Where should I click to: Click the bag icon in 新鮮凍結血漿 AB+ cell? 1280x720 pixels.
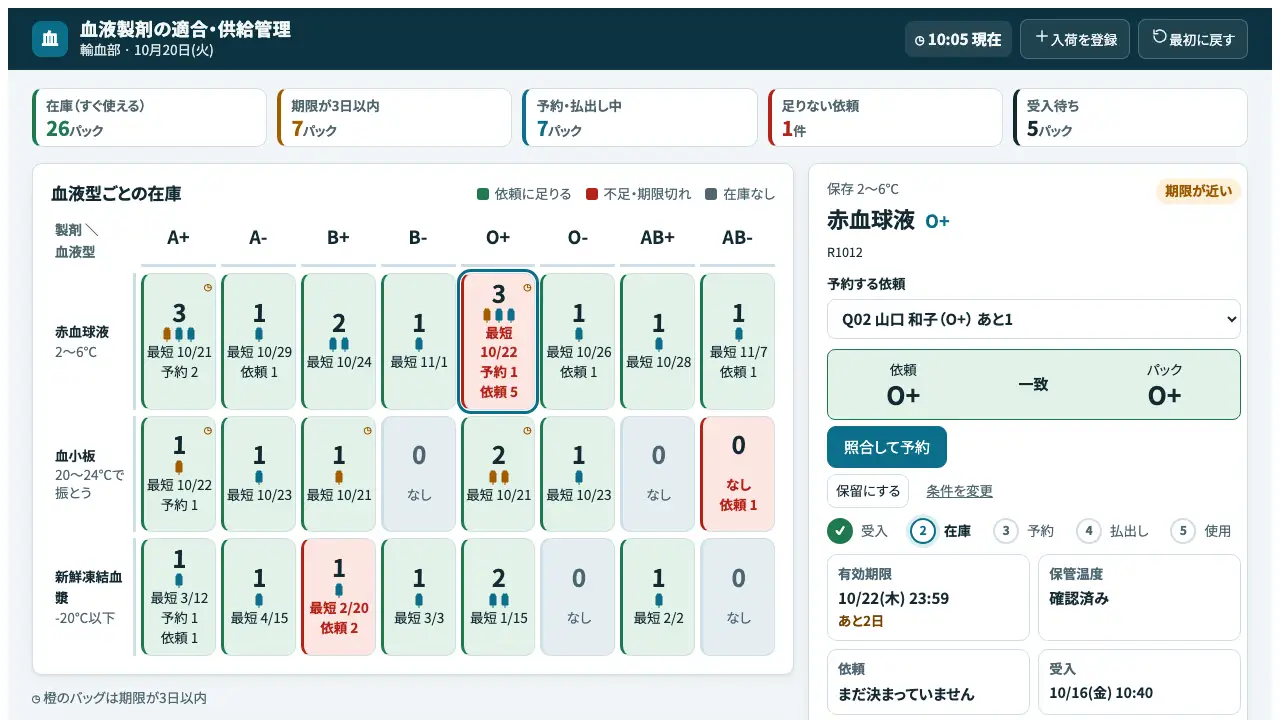659,600
